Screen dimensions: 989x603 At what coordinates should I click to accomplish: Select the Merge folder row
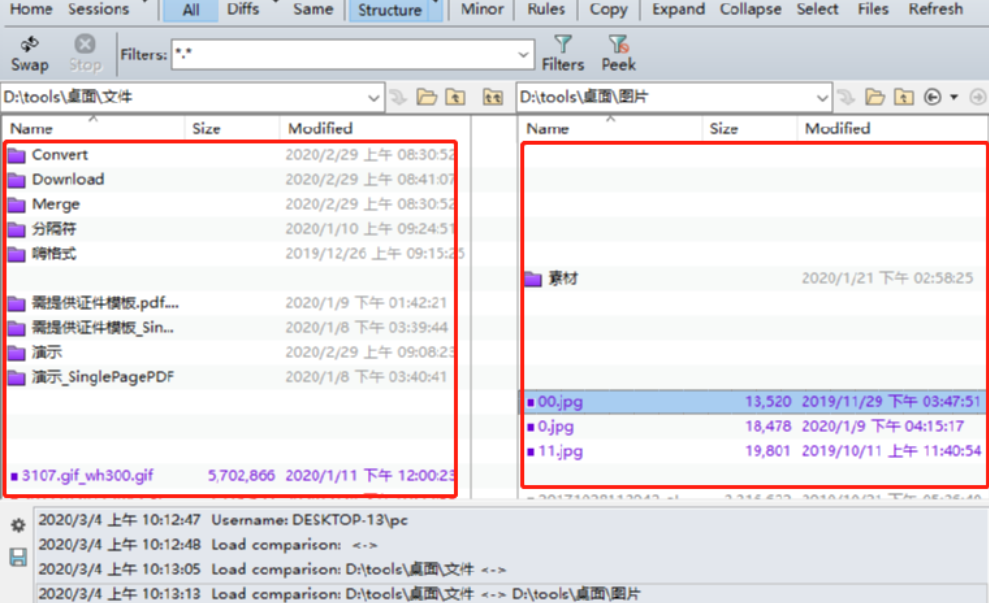tap(237, 204)
